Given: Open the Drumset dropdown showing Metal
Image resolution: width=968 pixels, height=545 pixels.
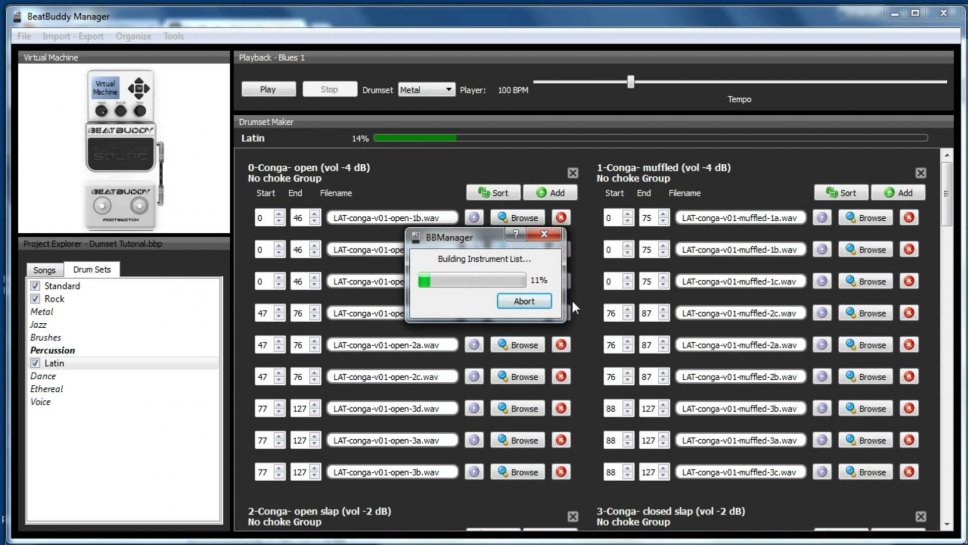Looking at the screenshot, I should click(426, 90).
